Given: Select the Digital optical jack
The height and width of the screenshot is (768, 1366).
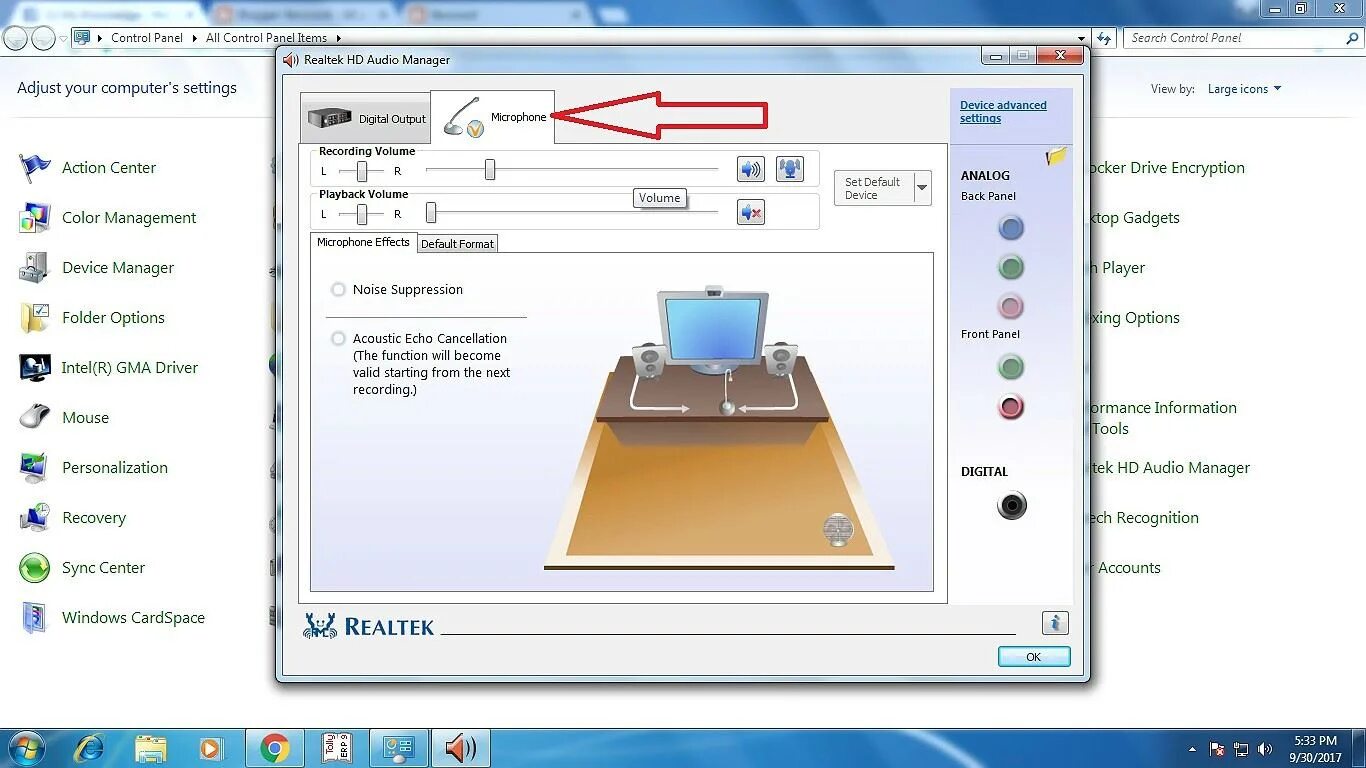Looking at the screenshot, I should coord(1012,505).
